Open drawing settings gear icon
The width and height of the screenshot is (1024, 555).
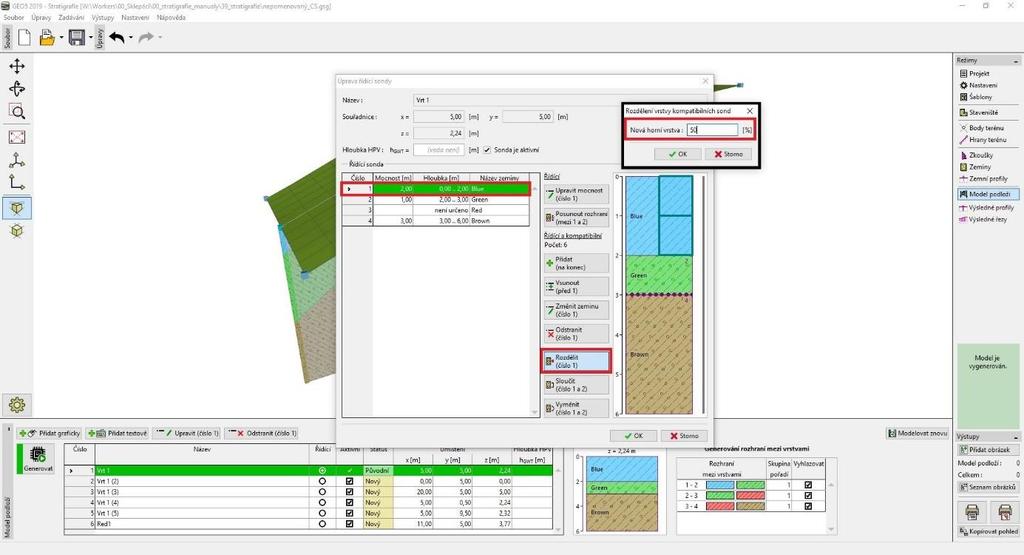(17, 404)
